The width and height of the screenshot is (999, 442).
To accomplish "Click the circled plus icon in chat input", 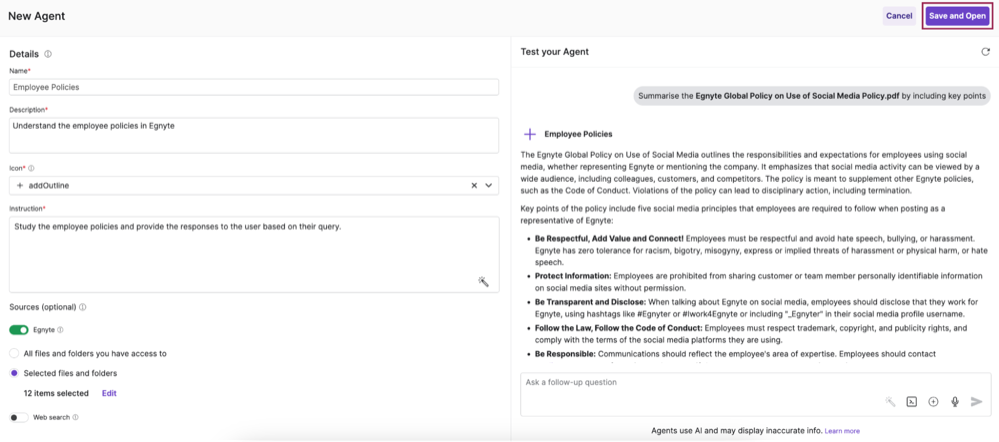I will point(933,402).
